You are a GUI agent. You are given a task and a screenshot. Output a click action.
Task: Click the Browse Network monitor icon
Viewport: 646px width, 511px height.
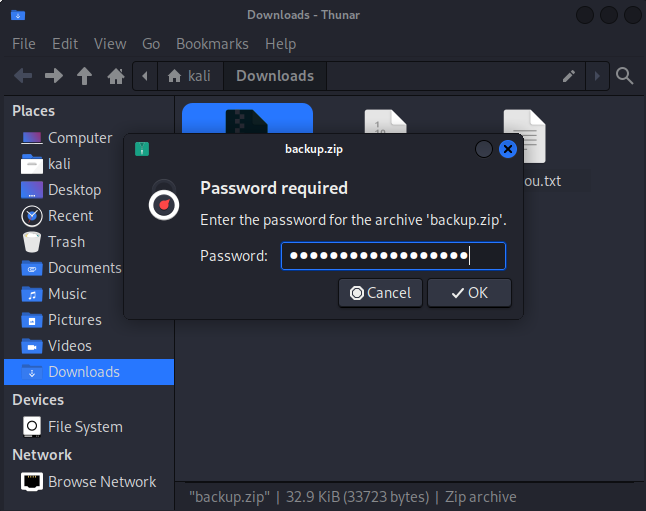(x=32, y=482)
